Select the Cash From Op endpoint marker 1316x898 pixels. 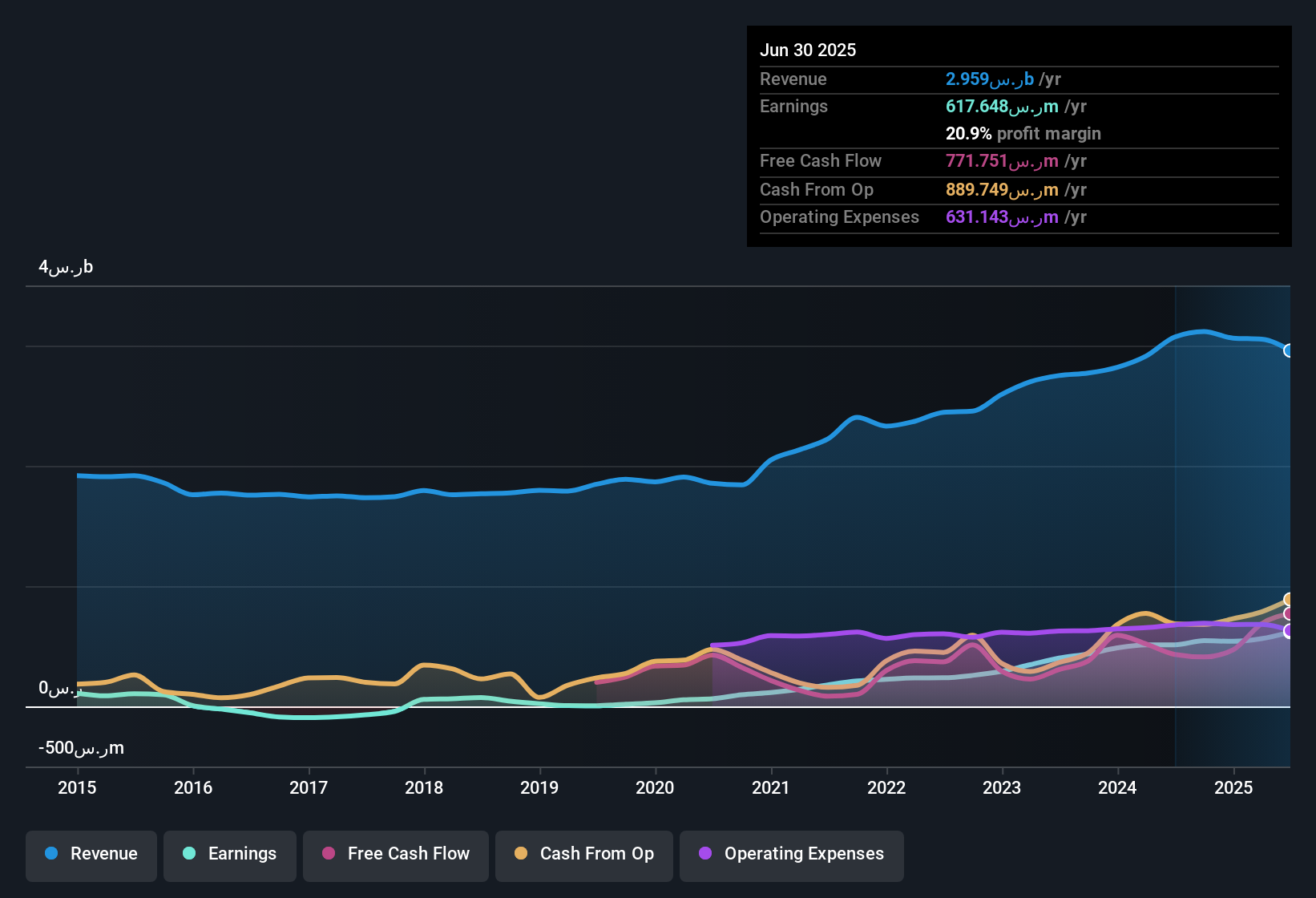[1289, 600]
